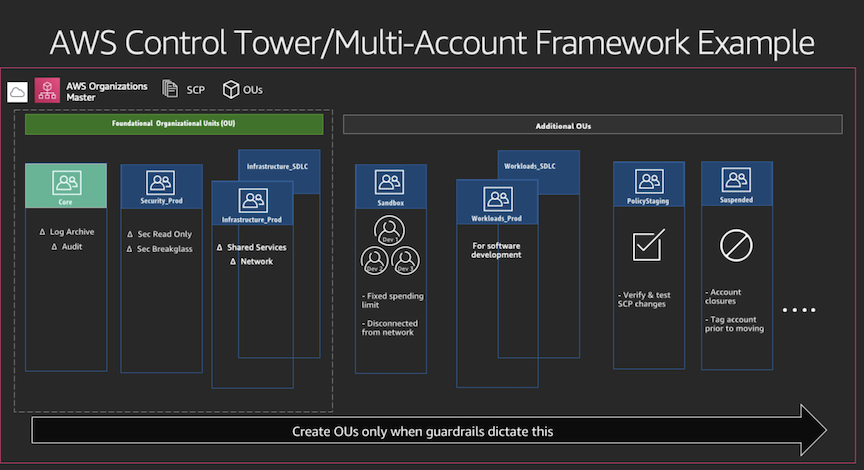Click the SCP documents icon
864x470 pixels.
(170, 89)
